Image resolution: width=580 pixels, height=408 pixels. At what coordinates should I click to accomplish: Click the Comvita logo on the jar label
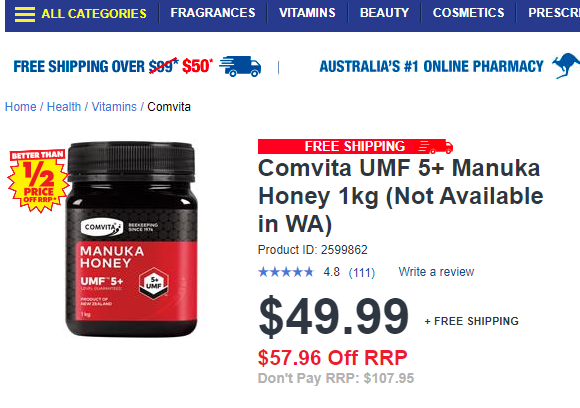pyautogui.click(x=102, y=227)
